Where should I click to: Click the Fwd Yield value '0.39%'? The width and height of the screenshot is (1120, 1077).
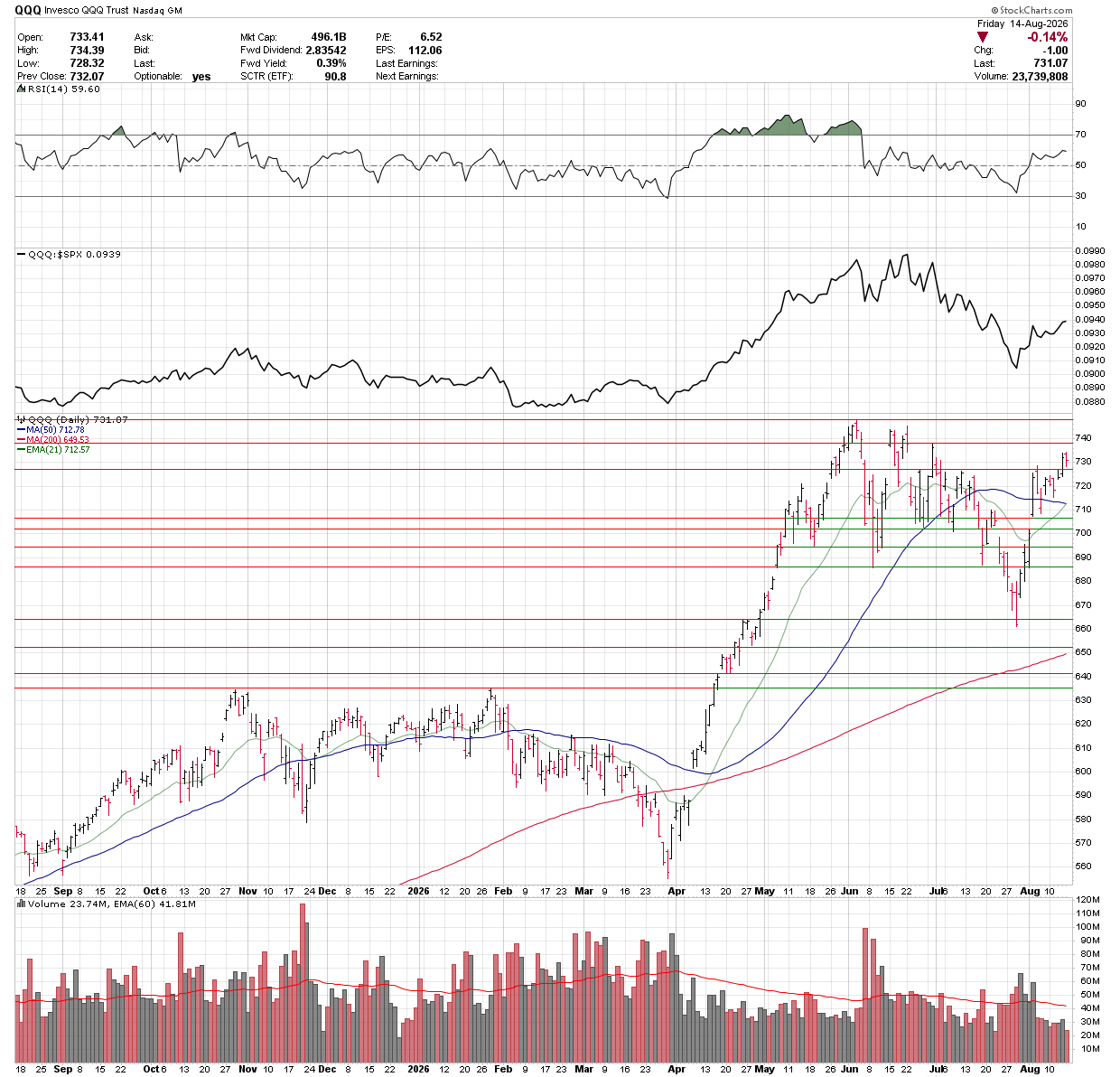(331, 63)
